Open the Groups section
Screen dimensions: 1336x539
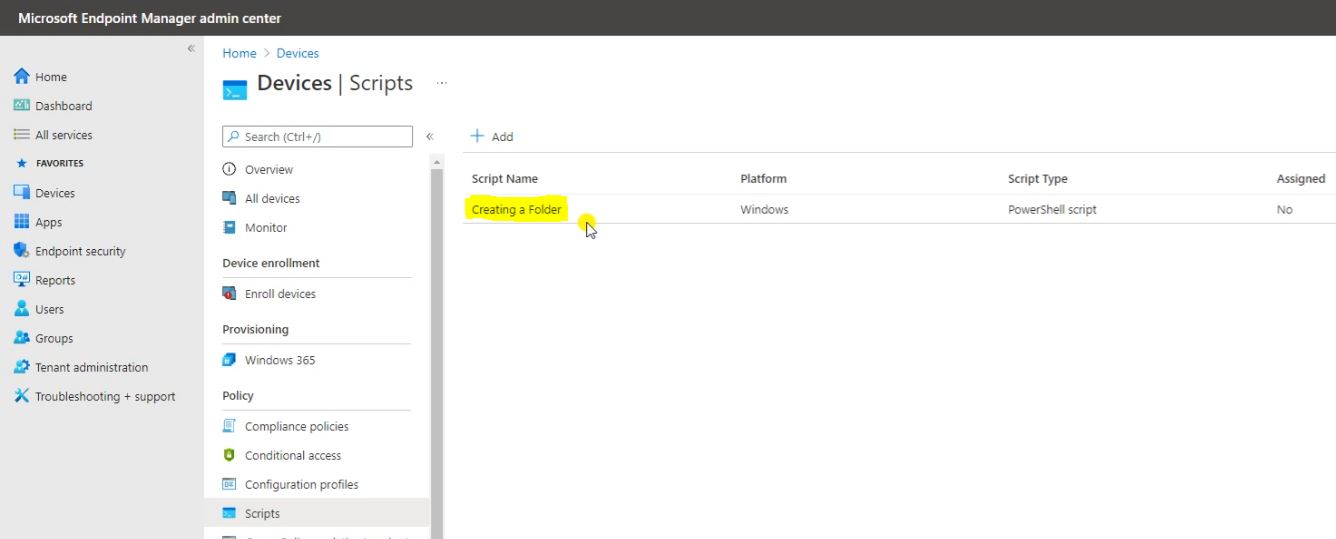[x=54, y=338]
